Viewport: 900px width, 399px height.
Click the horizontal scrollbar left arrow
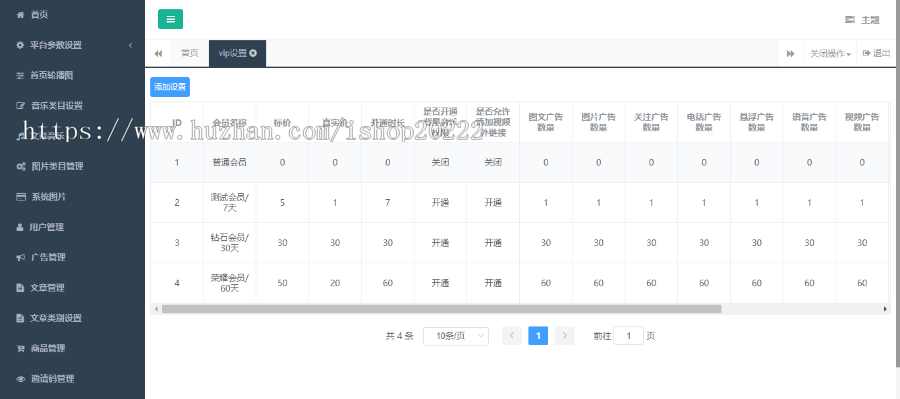pos(155,309)
